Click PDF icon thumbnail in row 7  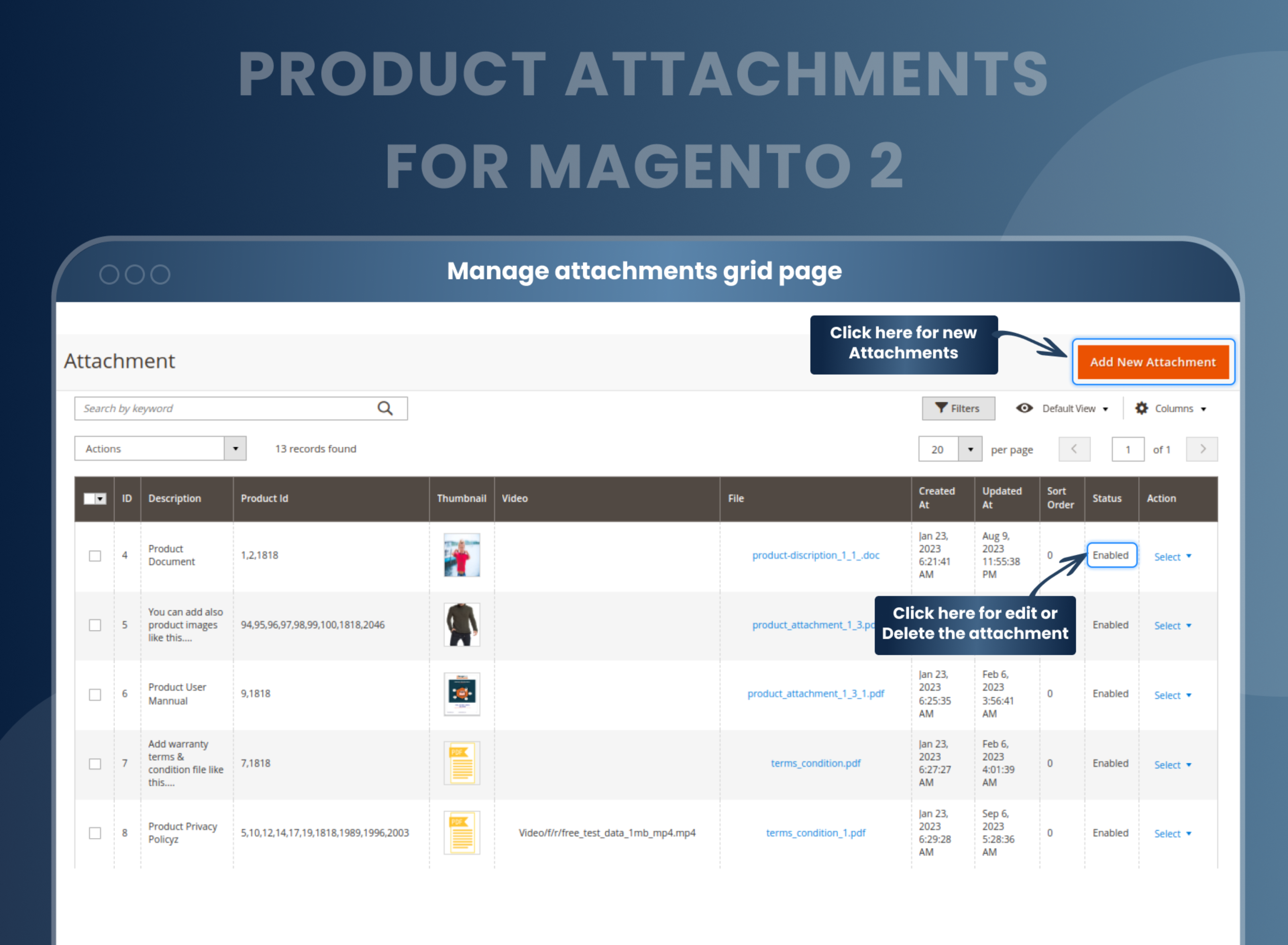tap(462, 763)
